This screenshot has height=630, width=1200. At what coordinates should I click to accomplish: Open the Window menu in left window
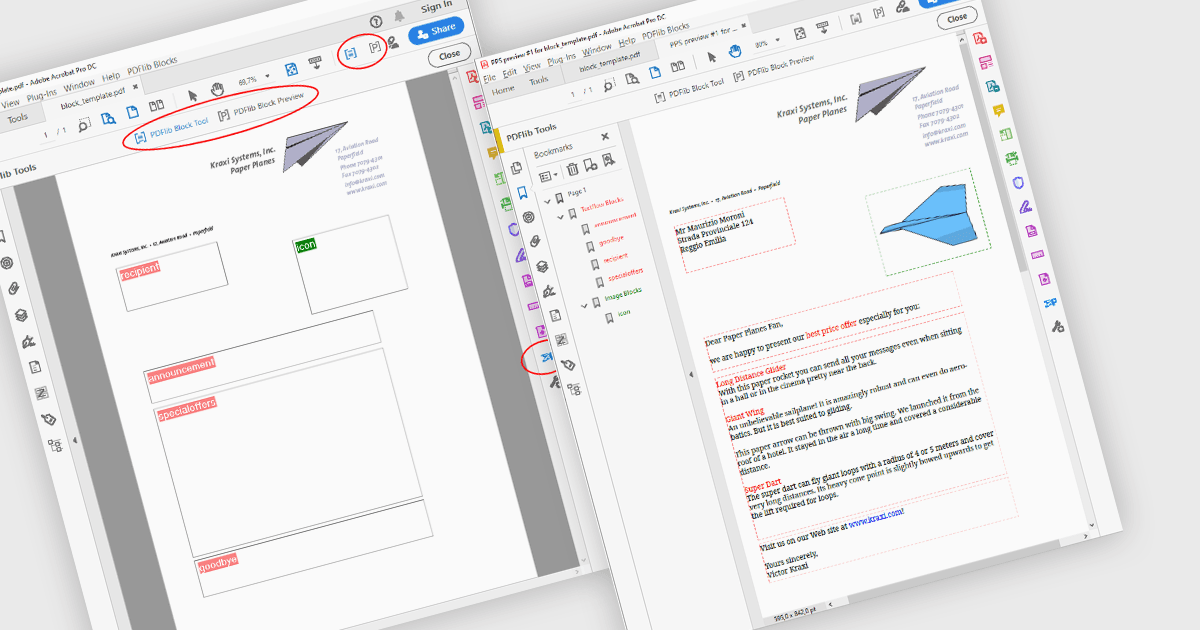(79, 83)
